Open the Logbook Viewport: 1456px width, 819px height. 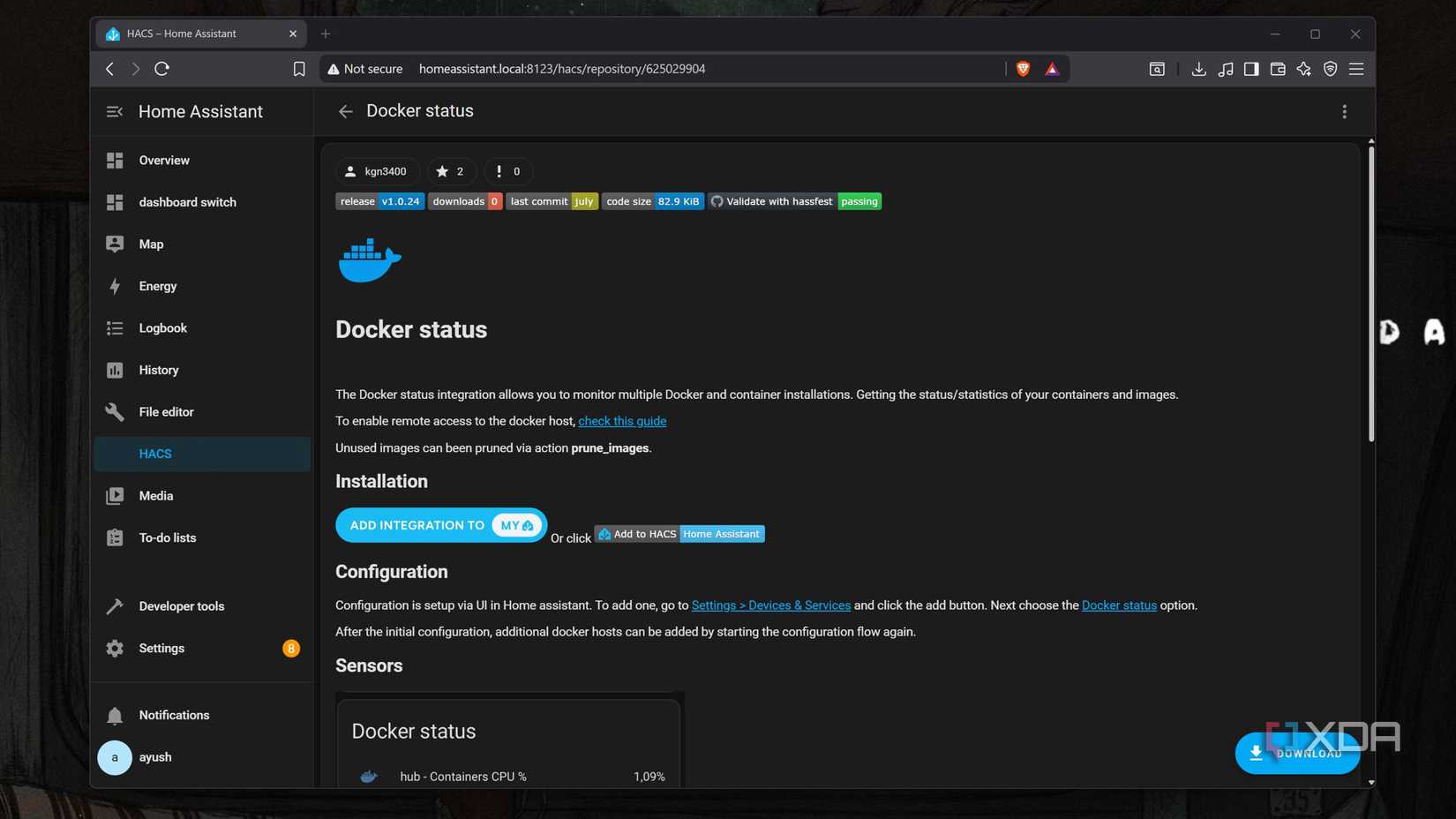162,327
